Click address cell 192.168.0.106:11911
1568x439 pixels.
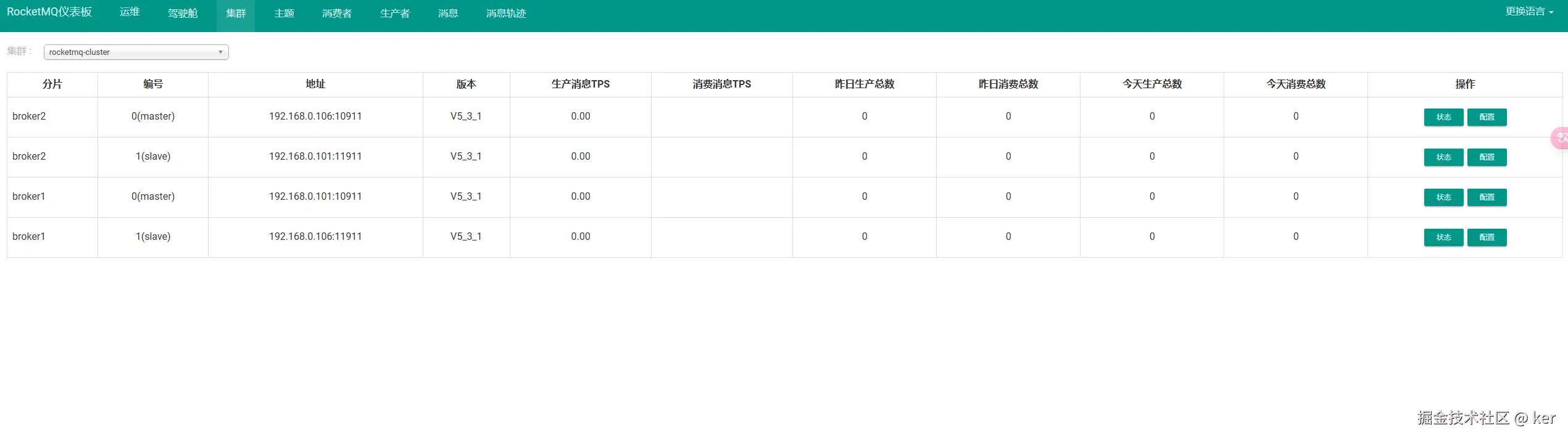(x=315, y=237)
